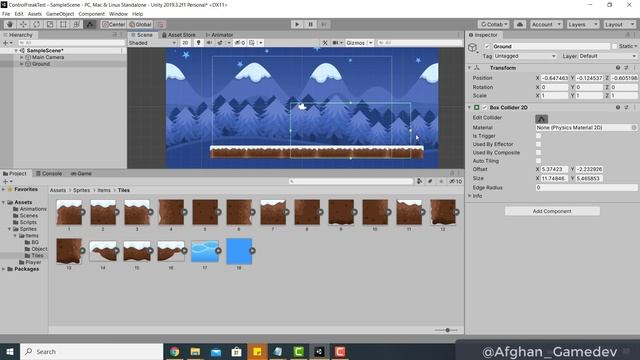Click the Windows Start button
The height and width of the screenshot is (360, 640).
[x=10, y=351]
